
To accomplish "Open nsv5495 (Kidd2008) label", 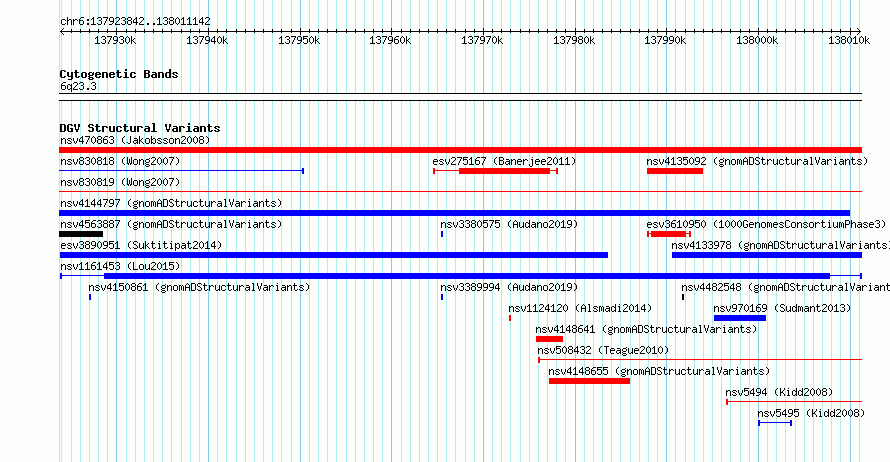I will coord(811,413).
